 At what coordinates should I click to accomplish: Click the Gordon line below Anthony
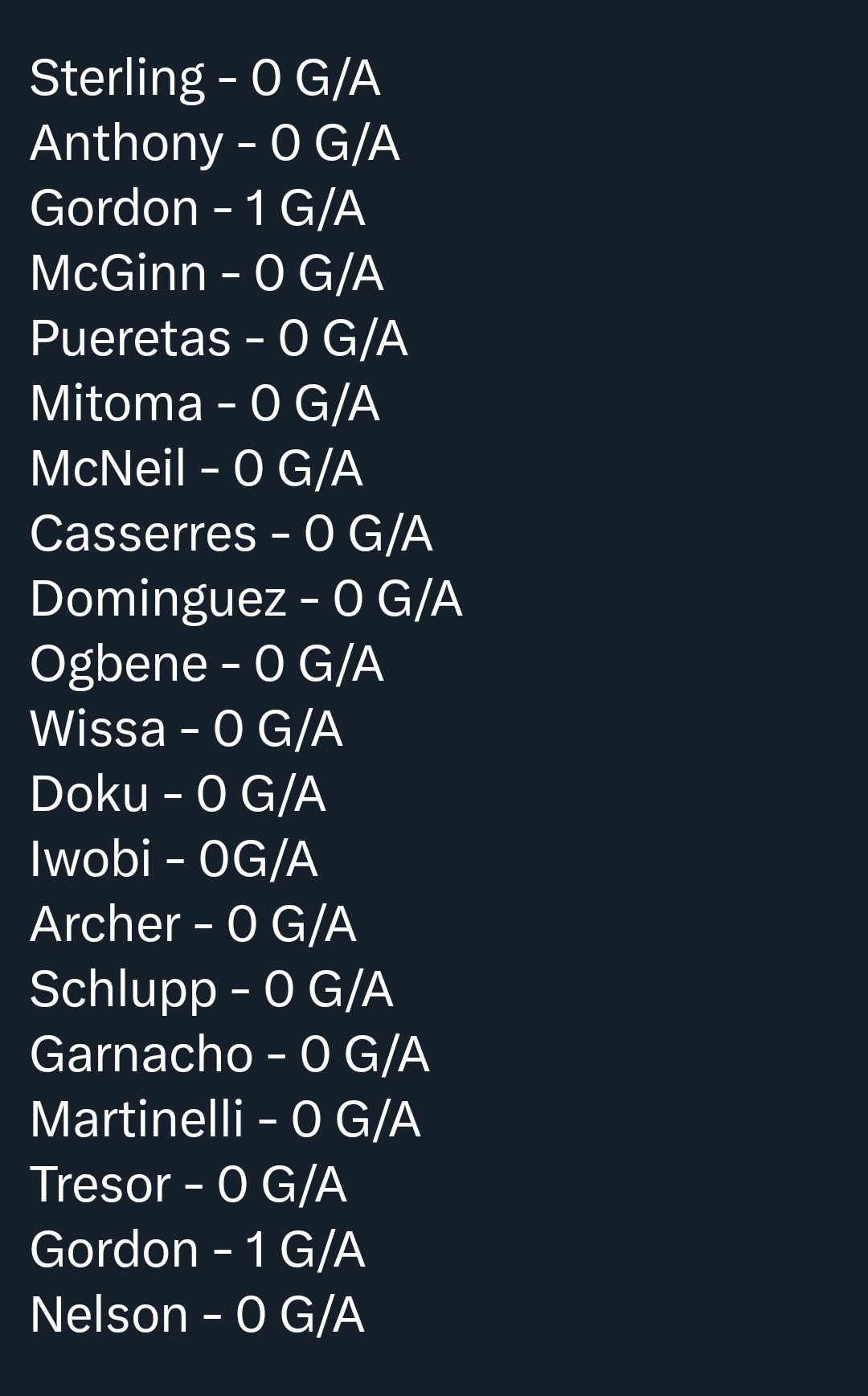pyautogui.click(x=197, y=208)
